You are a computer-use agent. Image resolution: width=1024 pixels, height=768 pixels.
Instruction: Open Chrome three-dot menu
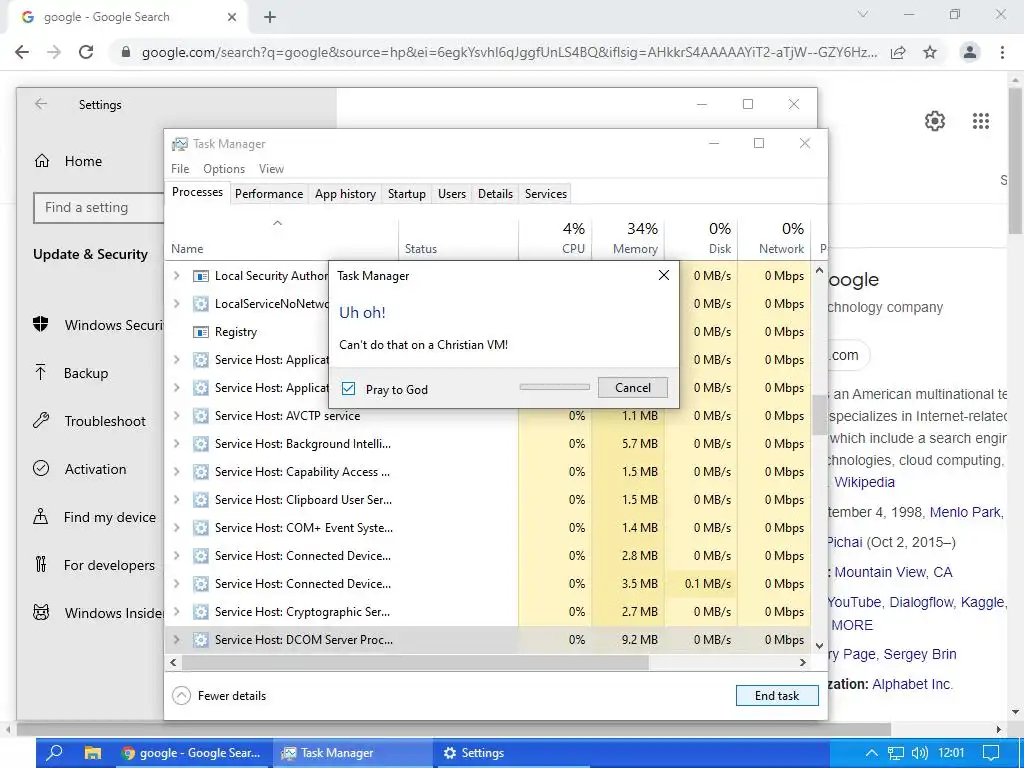[1002, 52]
